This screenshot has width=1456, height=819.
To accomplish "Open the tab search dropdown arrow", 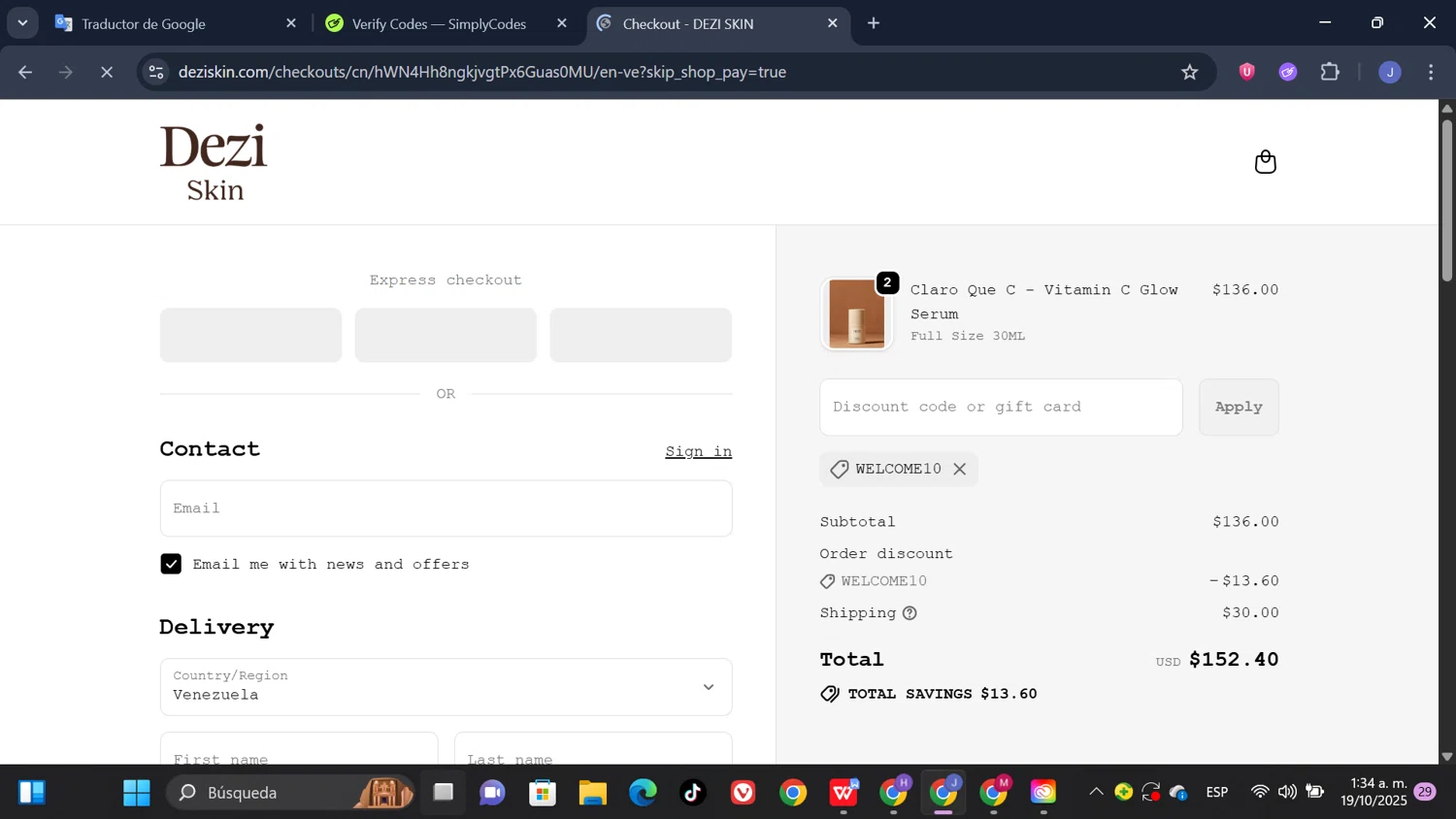I will click(22, 23).
